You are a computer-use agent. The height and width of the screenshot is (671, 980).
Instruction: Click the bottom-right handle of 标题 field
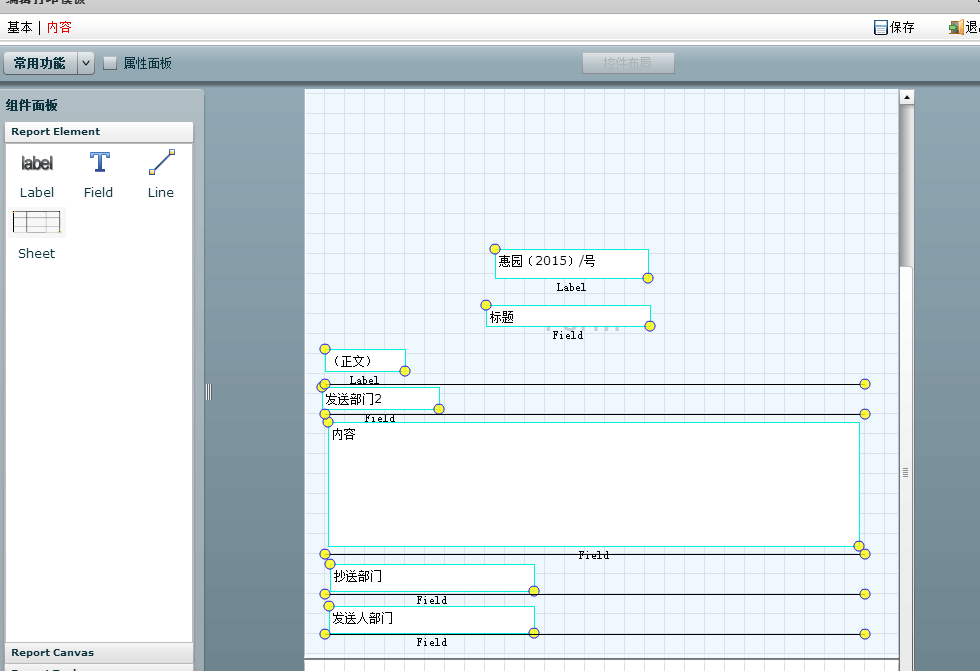[650, 326]
